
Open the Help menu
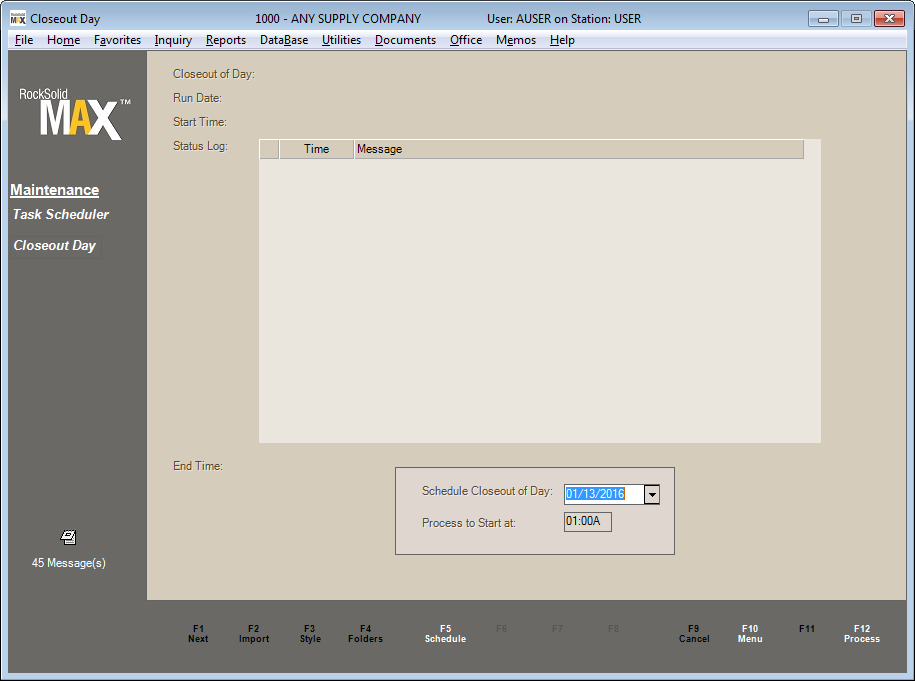coord(562,40)
